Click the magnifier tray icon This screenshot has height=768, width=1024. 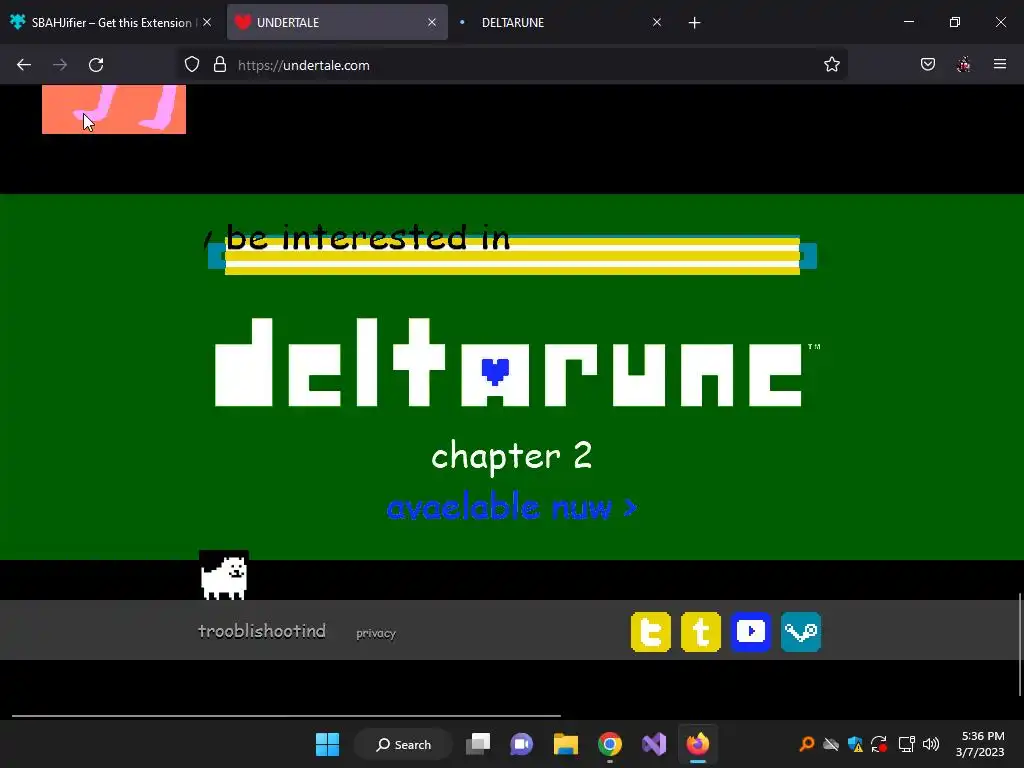[x=807, y=744]
